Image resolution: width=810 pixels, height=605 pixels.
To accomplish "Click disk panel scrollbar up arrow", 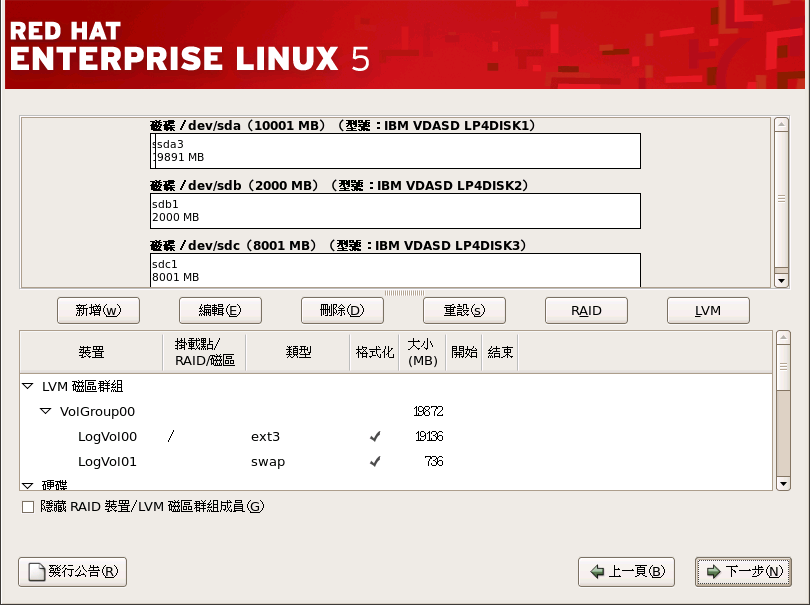I will click(x=782, y=125).
